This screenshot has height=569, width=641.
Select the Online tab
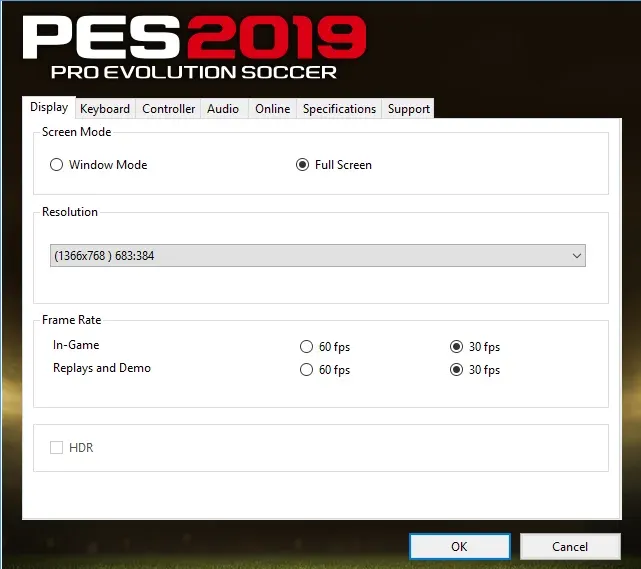coord(272,109)
